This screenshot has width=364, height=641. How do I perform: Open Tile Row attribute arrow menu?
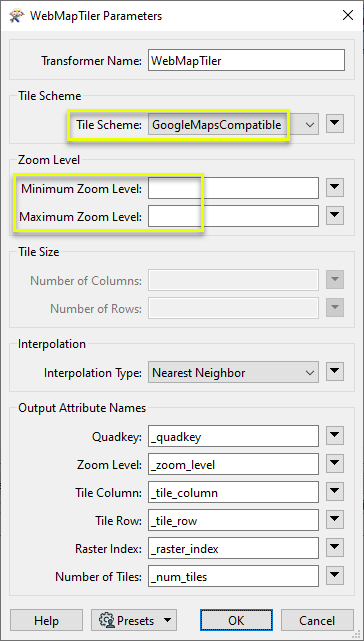[x=335, y=520]
